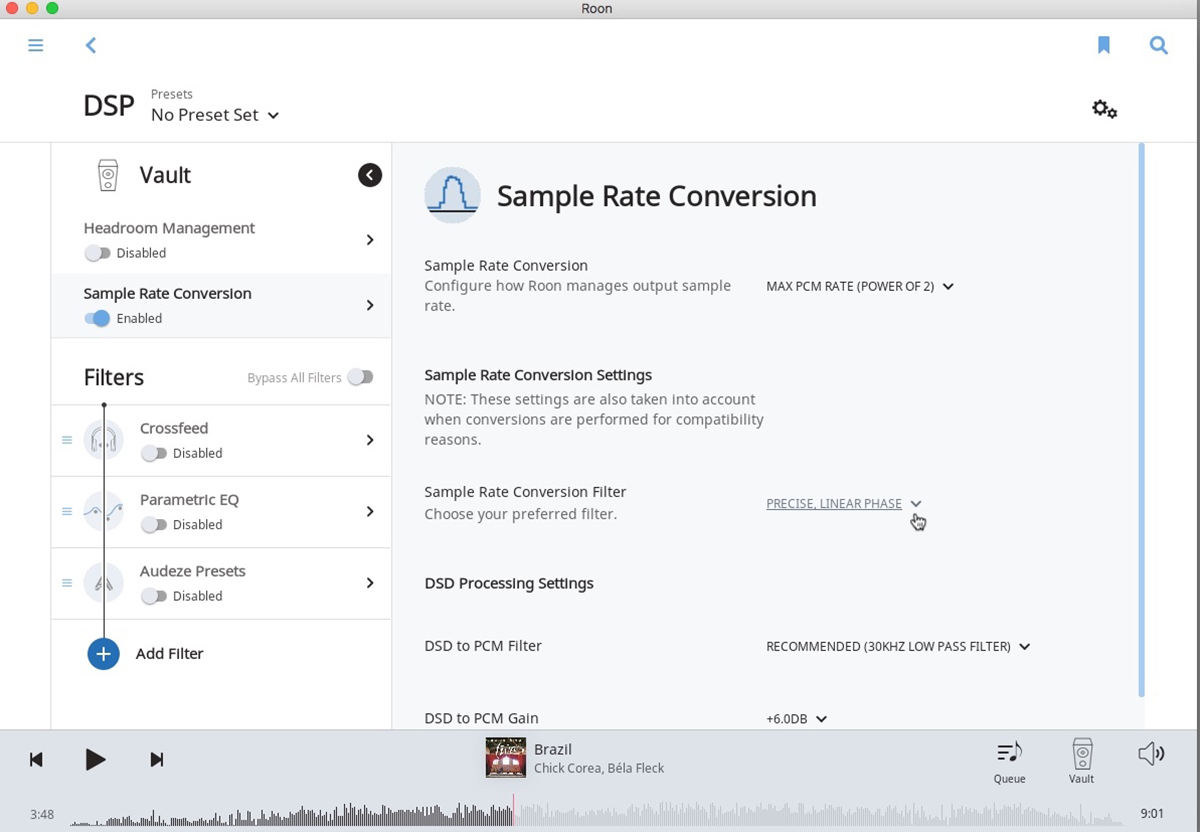Image resolution: width=1200 pixels, height=832 pixels.
Task: Select the Crossfeed filter row
Action: point(221,440)
